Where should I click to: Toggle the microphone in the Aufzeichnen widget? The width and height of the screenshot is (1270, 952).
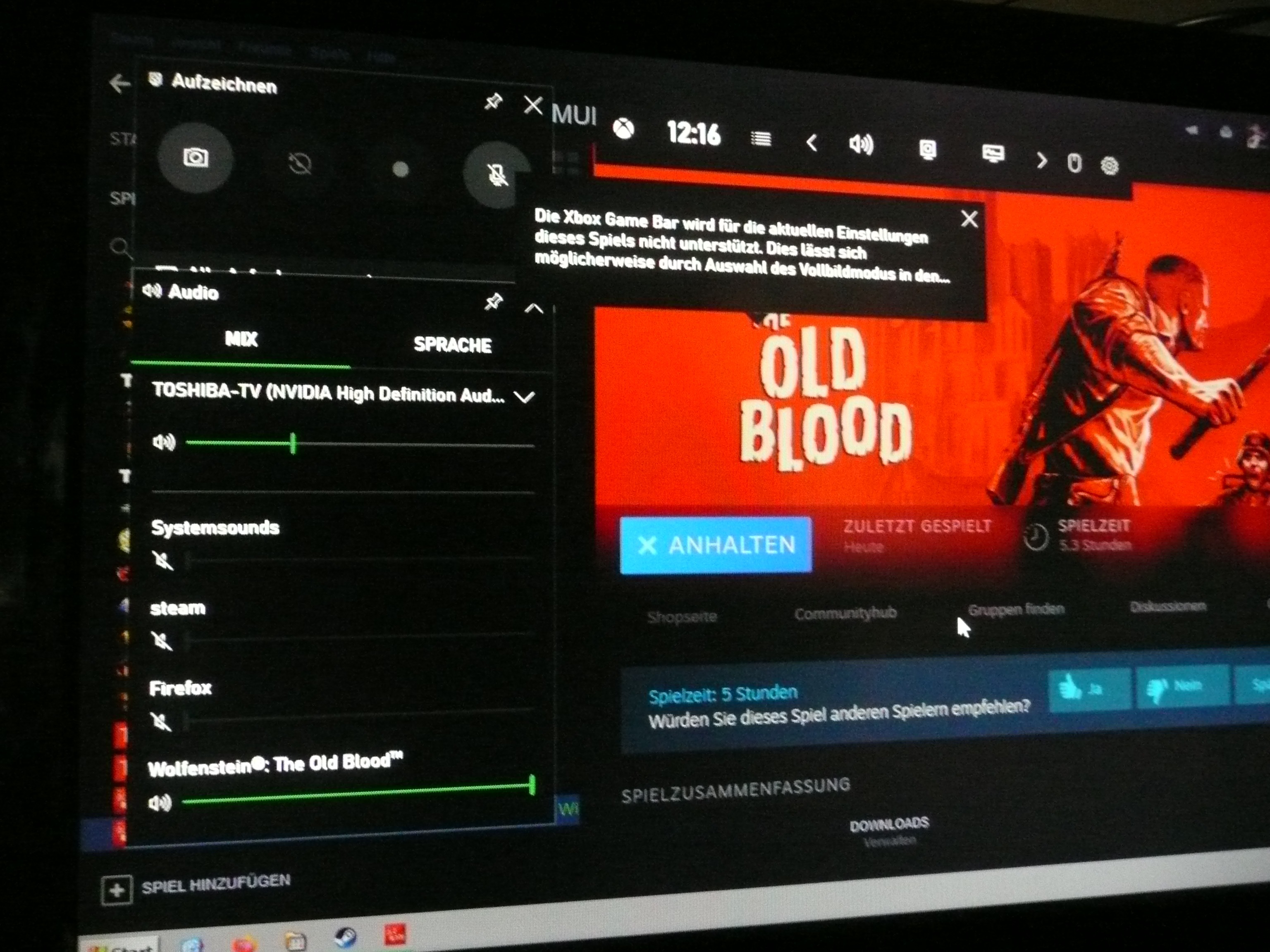pos(497,175)
